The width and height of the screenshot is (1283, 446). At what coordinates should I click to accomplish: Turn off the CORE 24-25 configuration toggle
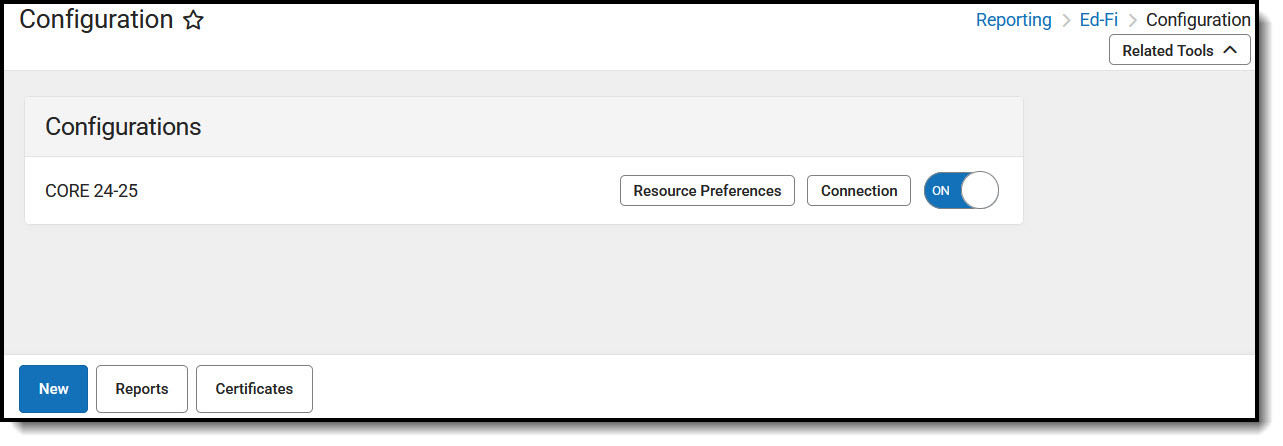coord(960,191)
